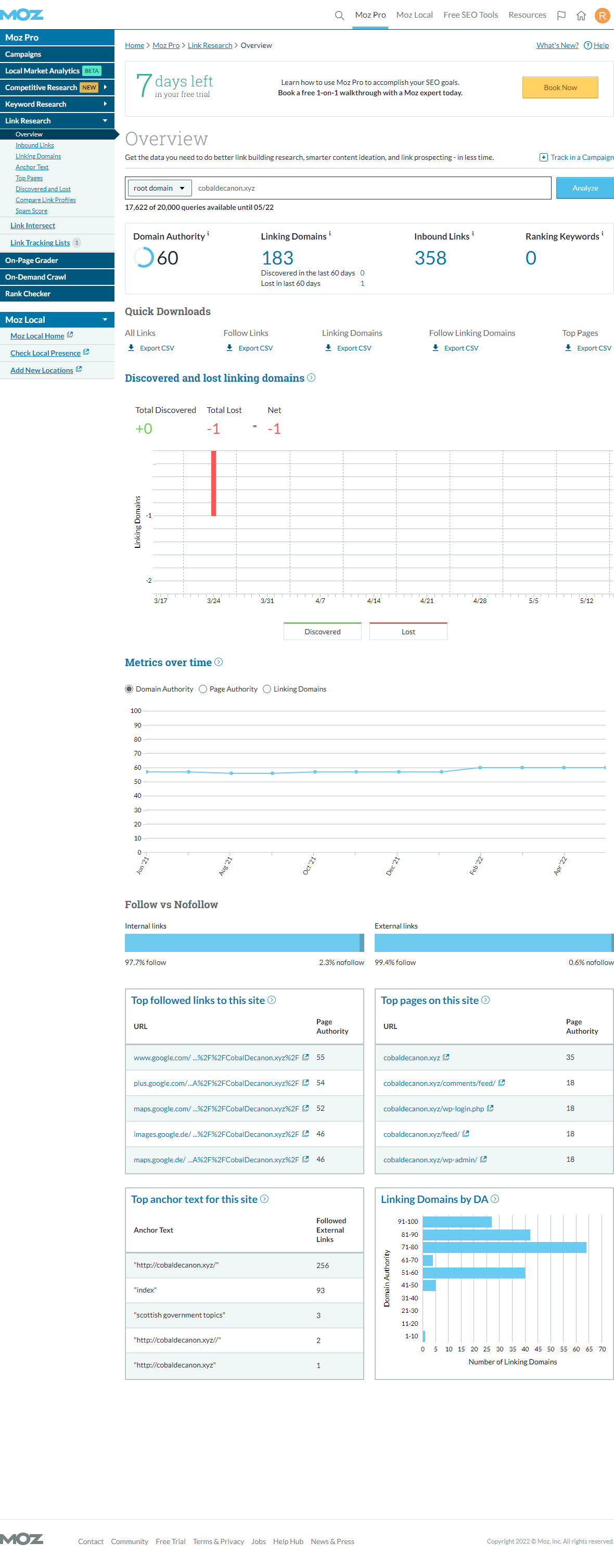This screenshot has width=614, height=1568.
Task: Click the flag notifications icon in header
Action: click(x=561, y=15)
